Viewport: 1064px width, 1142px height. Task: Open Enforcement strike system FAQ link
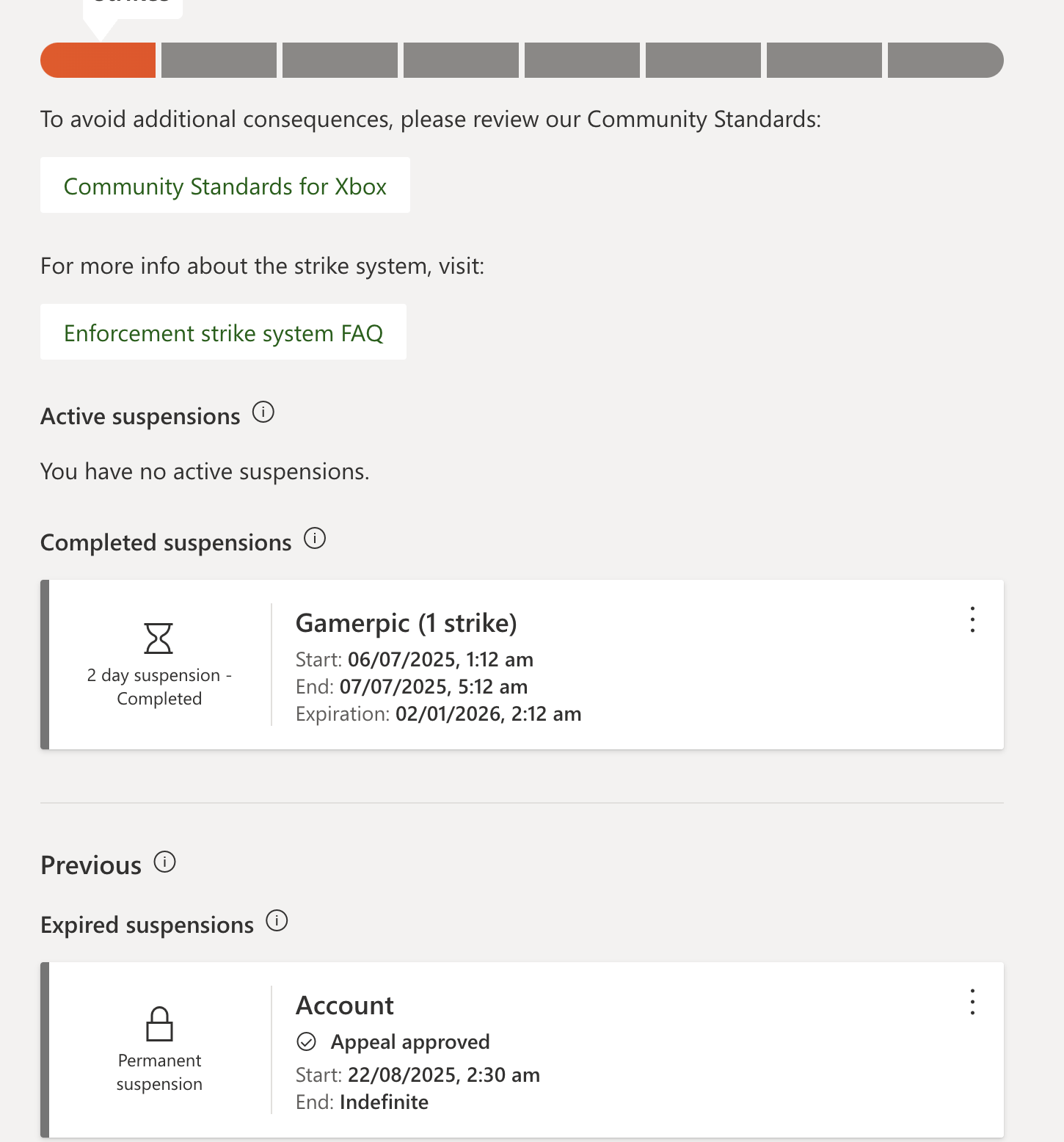pos(223,332)
